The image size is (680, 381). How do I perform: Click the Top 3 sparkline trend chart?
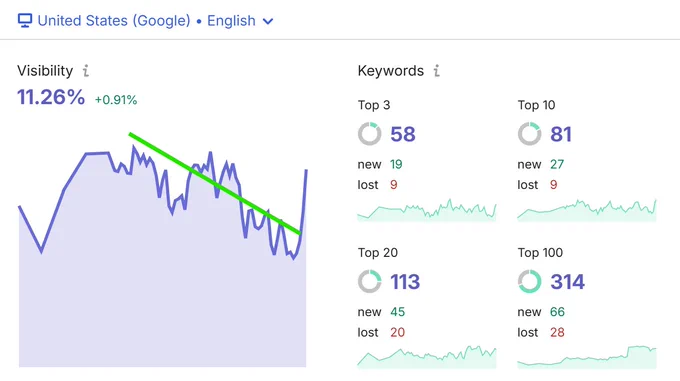(x=427, y=210)
